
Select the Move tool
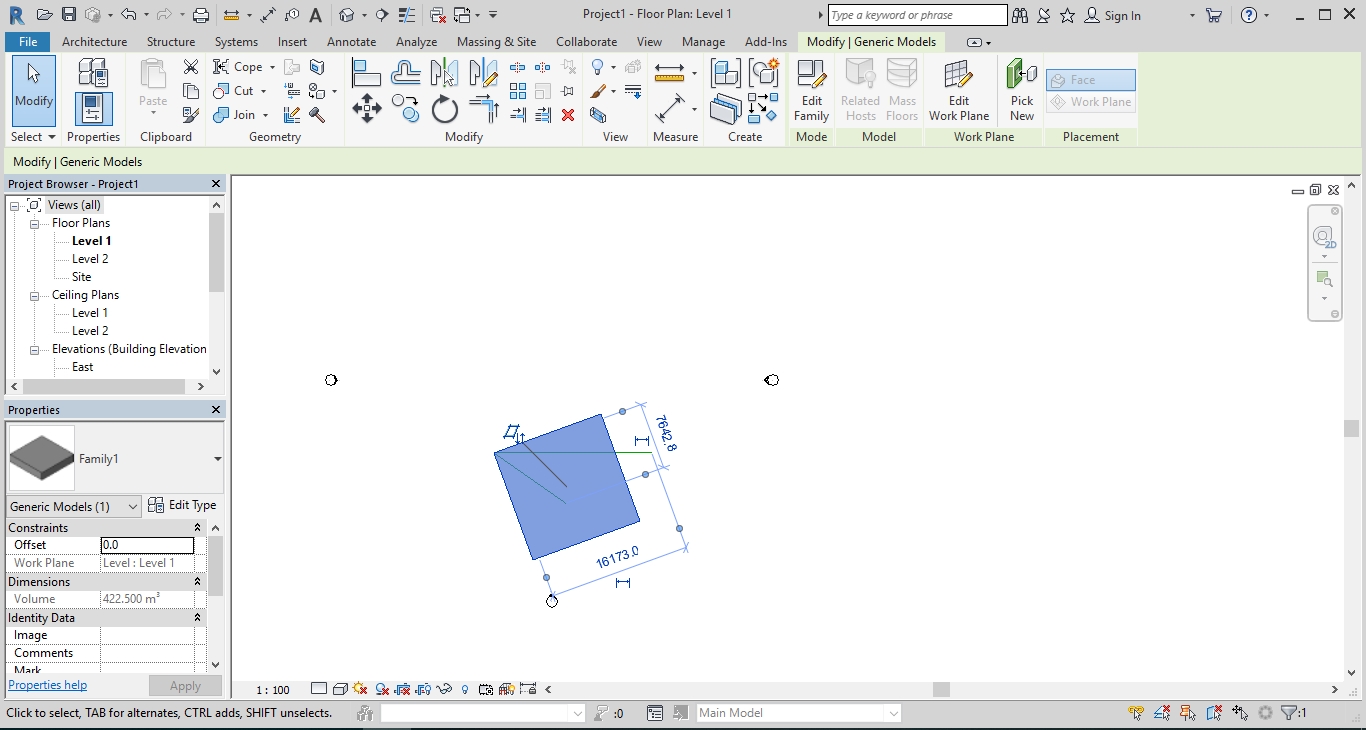click(366, 110)
